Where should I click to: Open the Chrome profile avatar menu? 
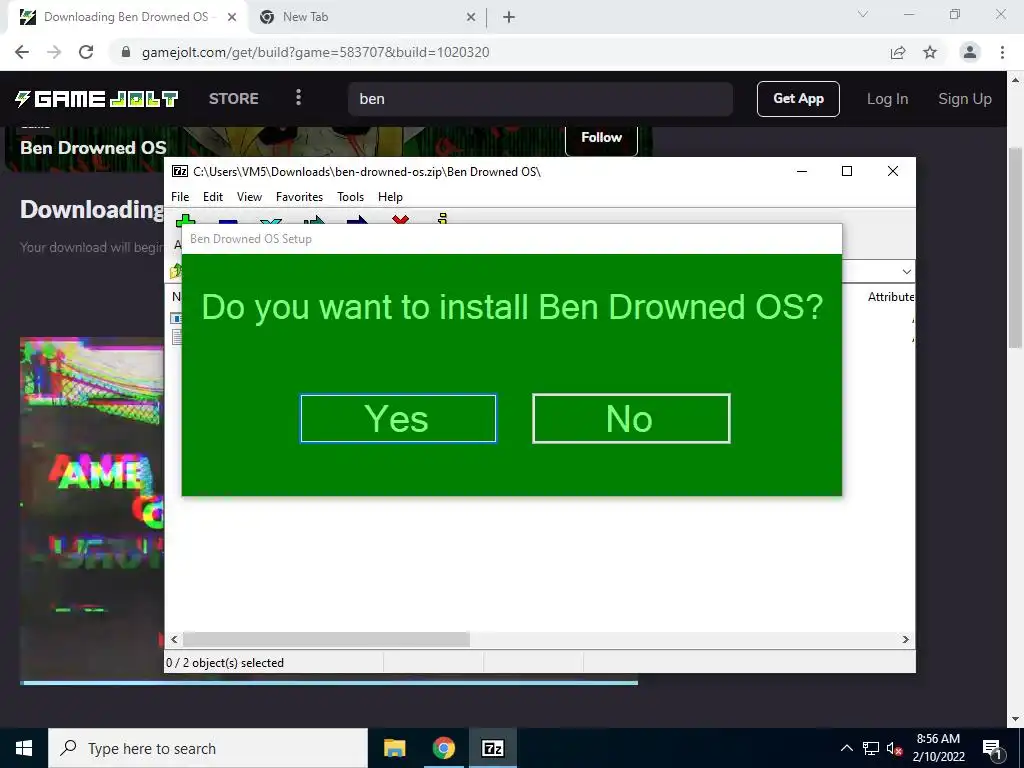[970, 52]
